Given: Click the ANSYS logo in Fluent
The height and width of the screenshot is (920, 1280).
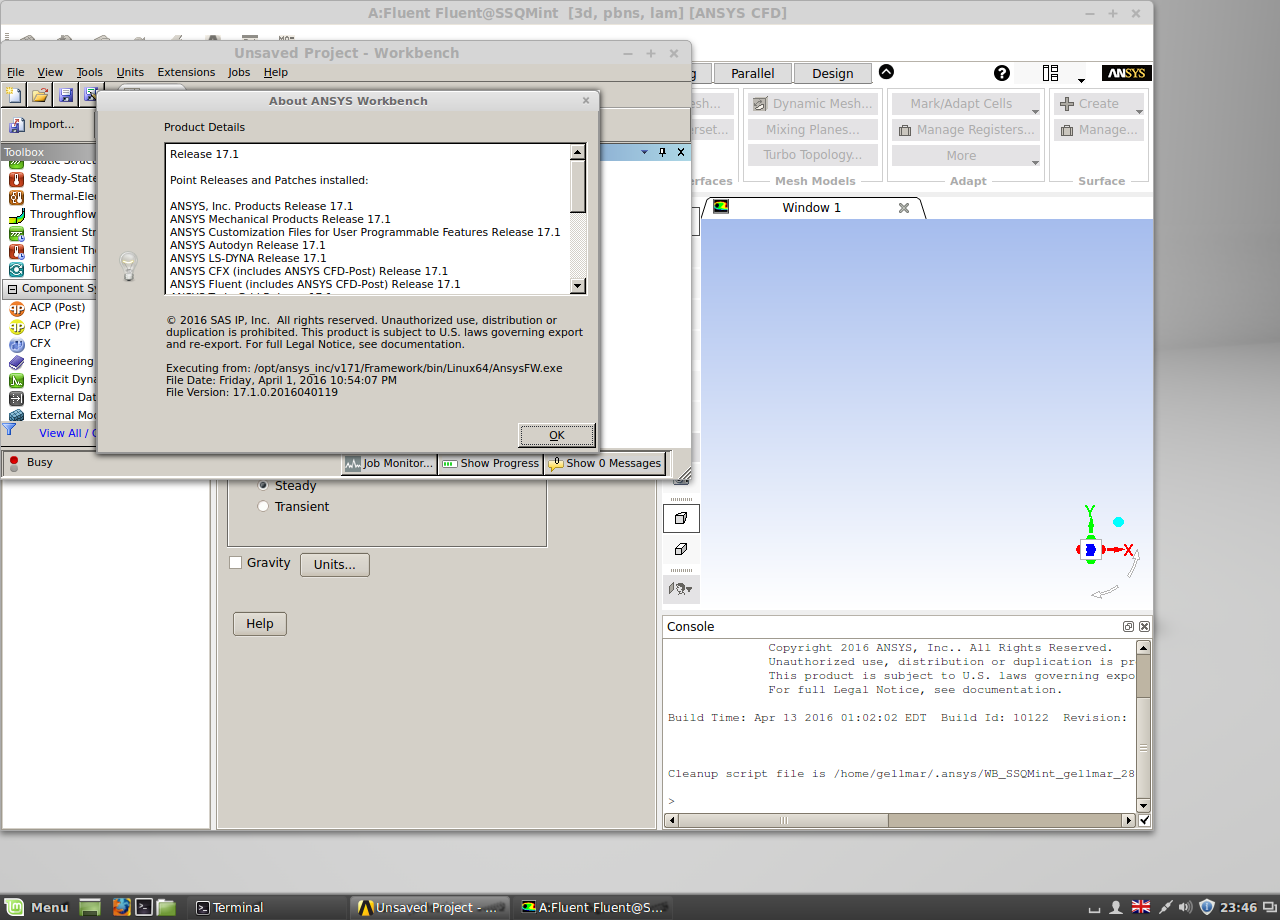Looking at the screenshot, I should click(x=1126, y=73).
